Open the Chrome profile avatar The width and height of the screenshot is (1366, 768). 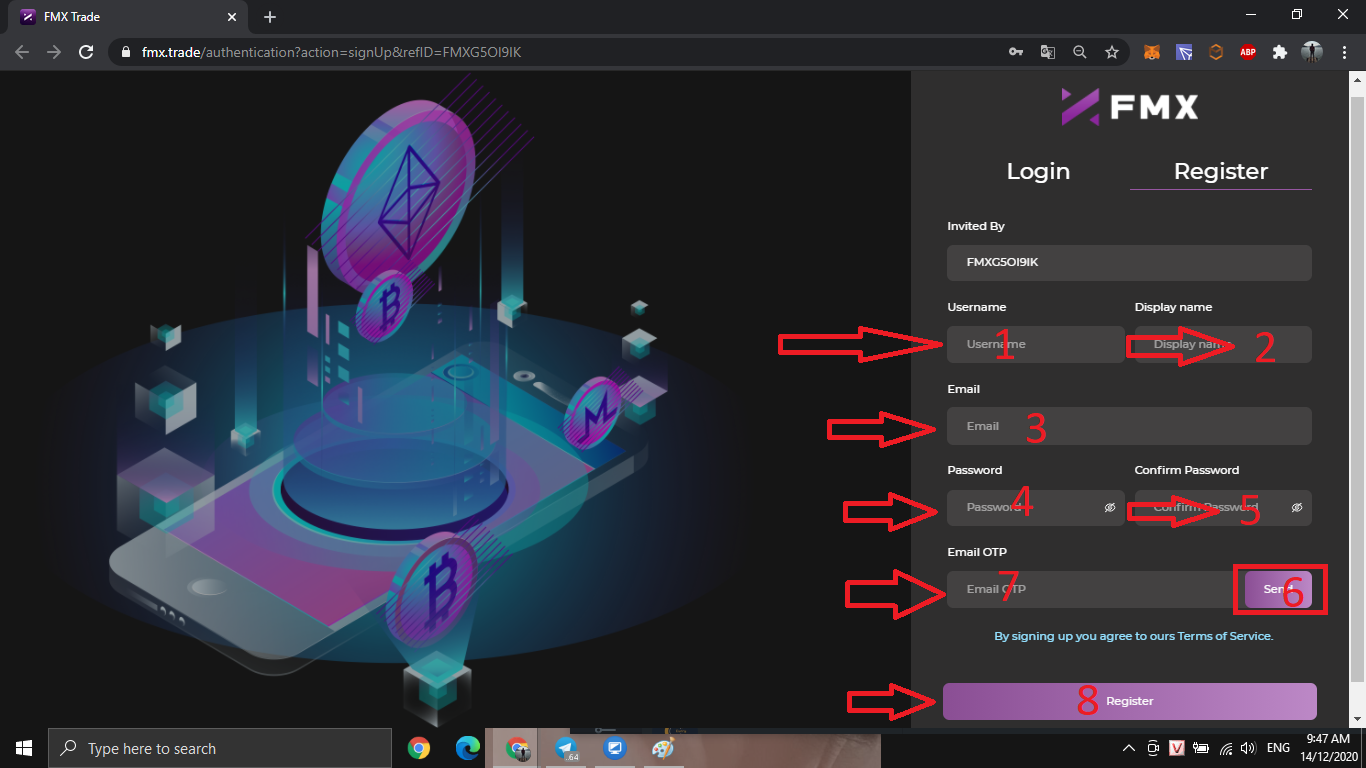pyautogui.click(x=1312, y=52)
